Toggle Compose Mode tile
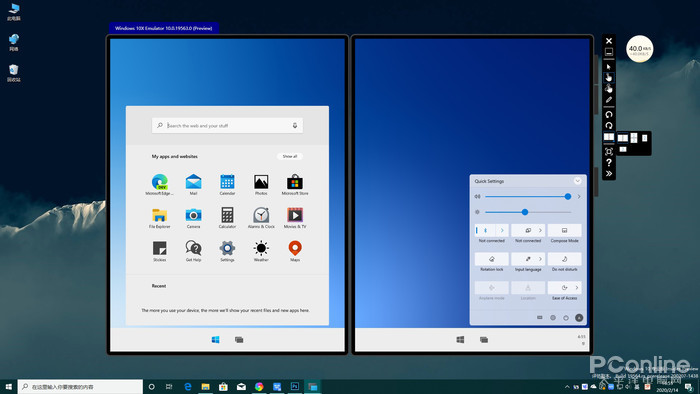The width and height of the screenshot is (700, 394). (x=564, y=230)
